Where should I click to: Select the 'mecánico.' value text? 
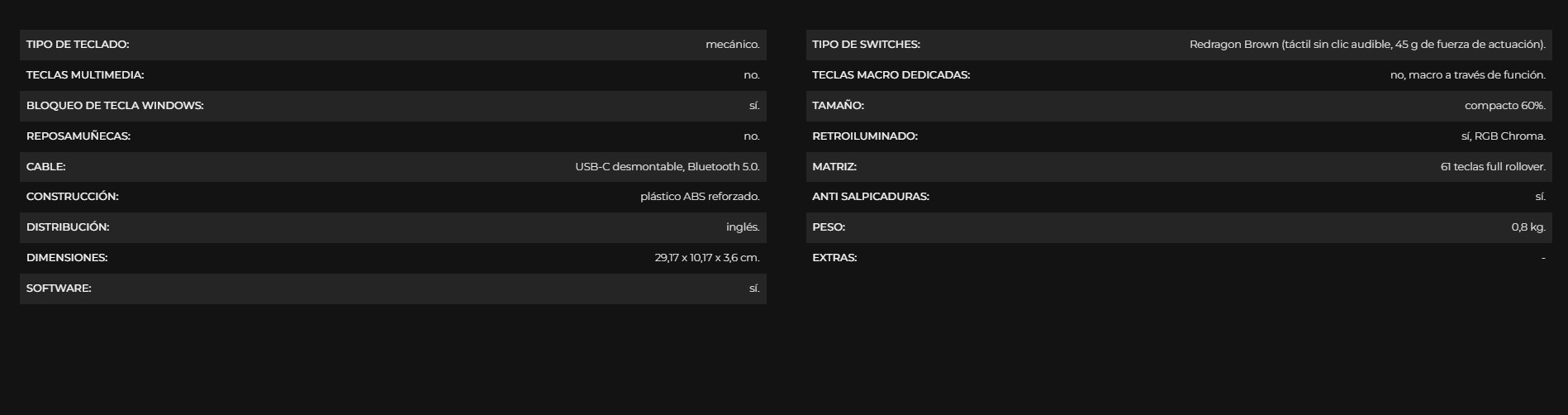tap(732, 45)
